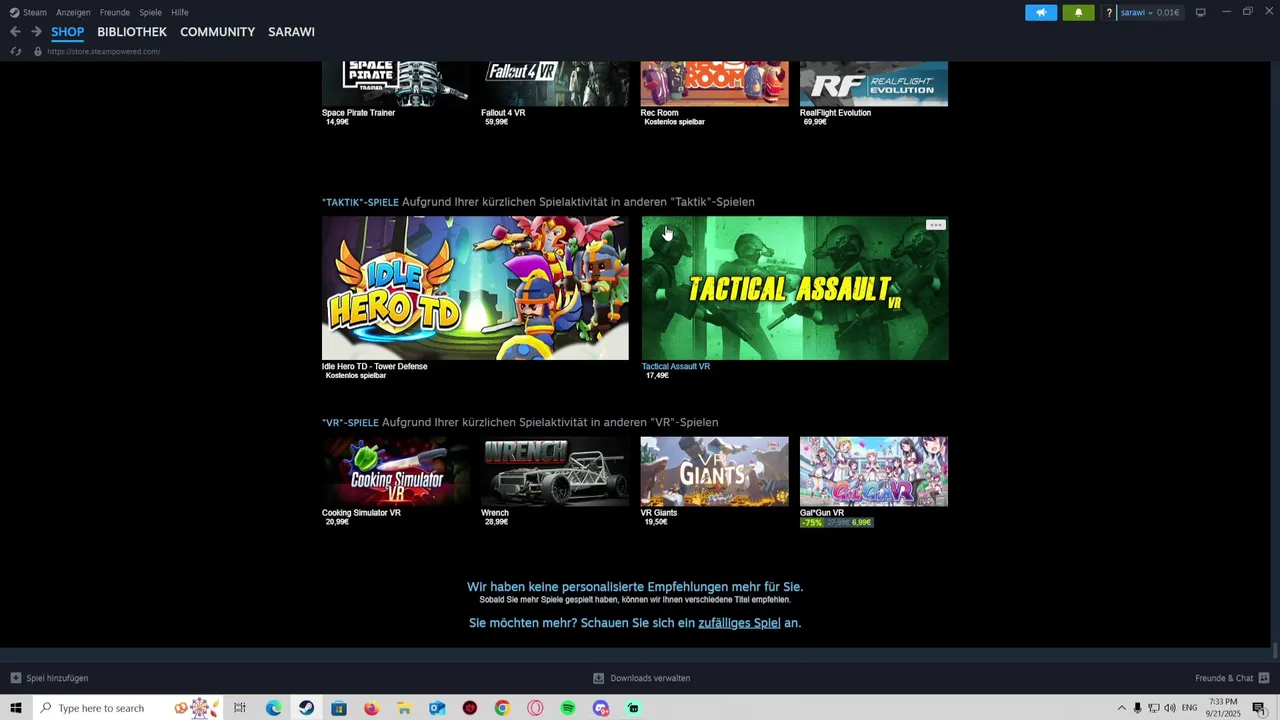This screenshot has height=720, width=1280.
Task: Open the Windows Start menu
Action: (16, 708)
